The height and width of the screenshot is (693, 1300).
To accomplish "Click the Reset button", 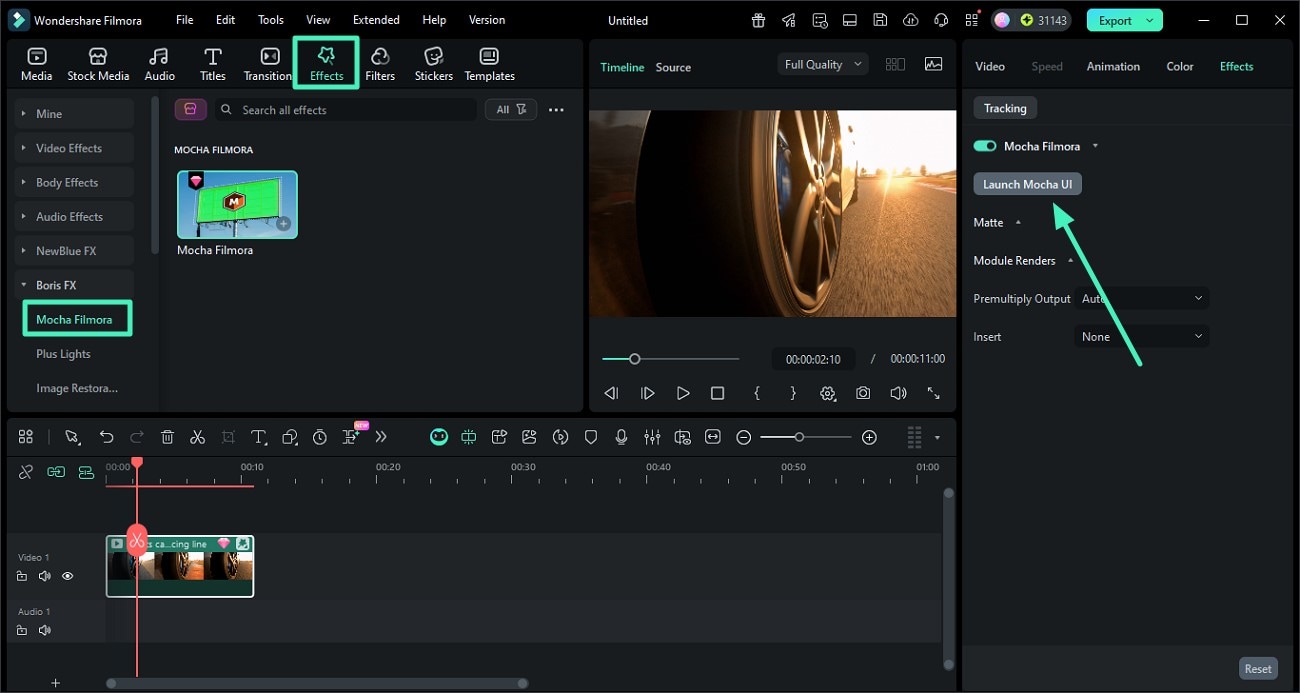I will click(1257, 669).
